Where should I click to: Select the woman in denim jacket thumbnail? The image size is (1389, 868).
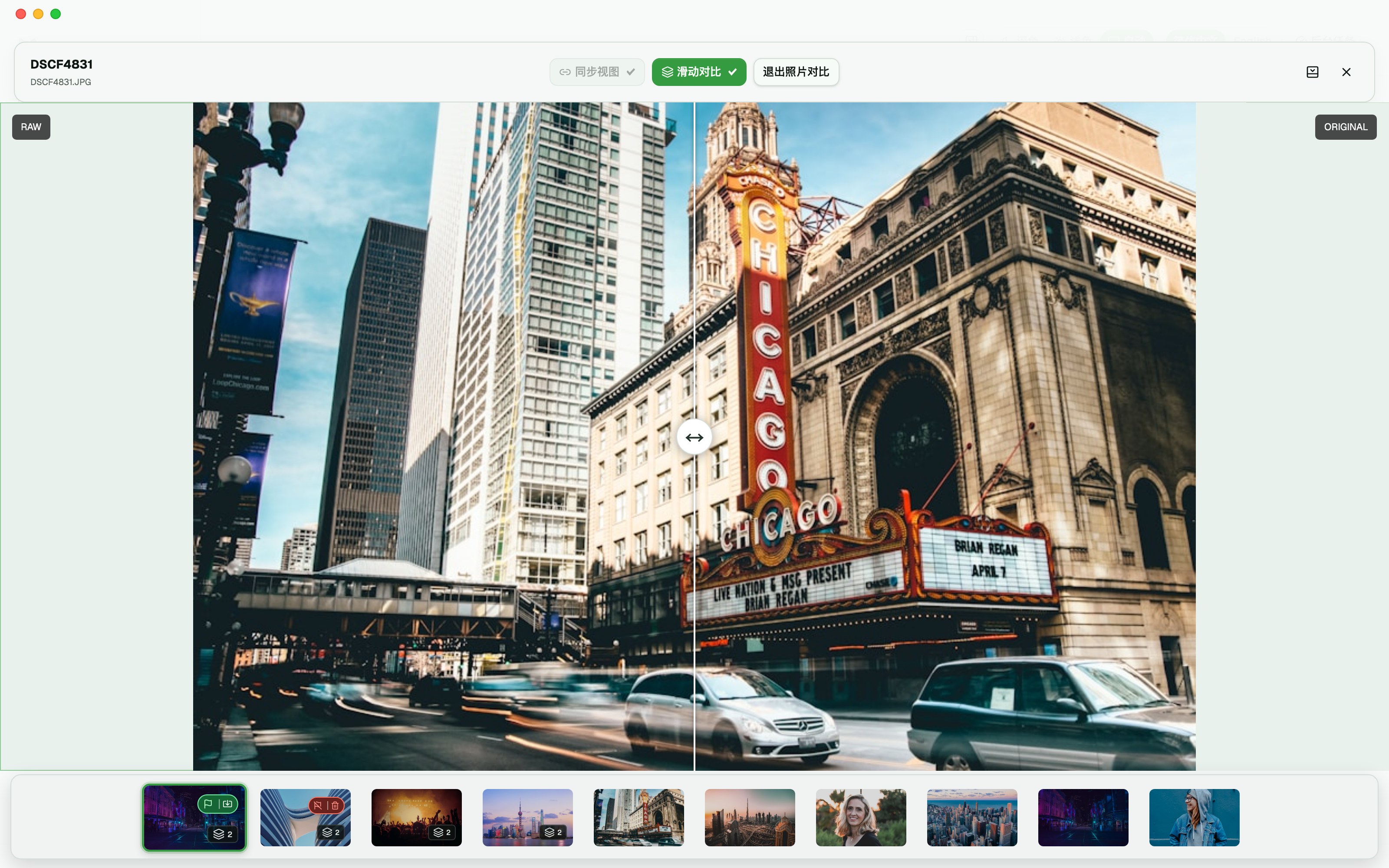pos(1195,817)
